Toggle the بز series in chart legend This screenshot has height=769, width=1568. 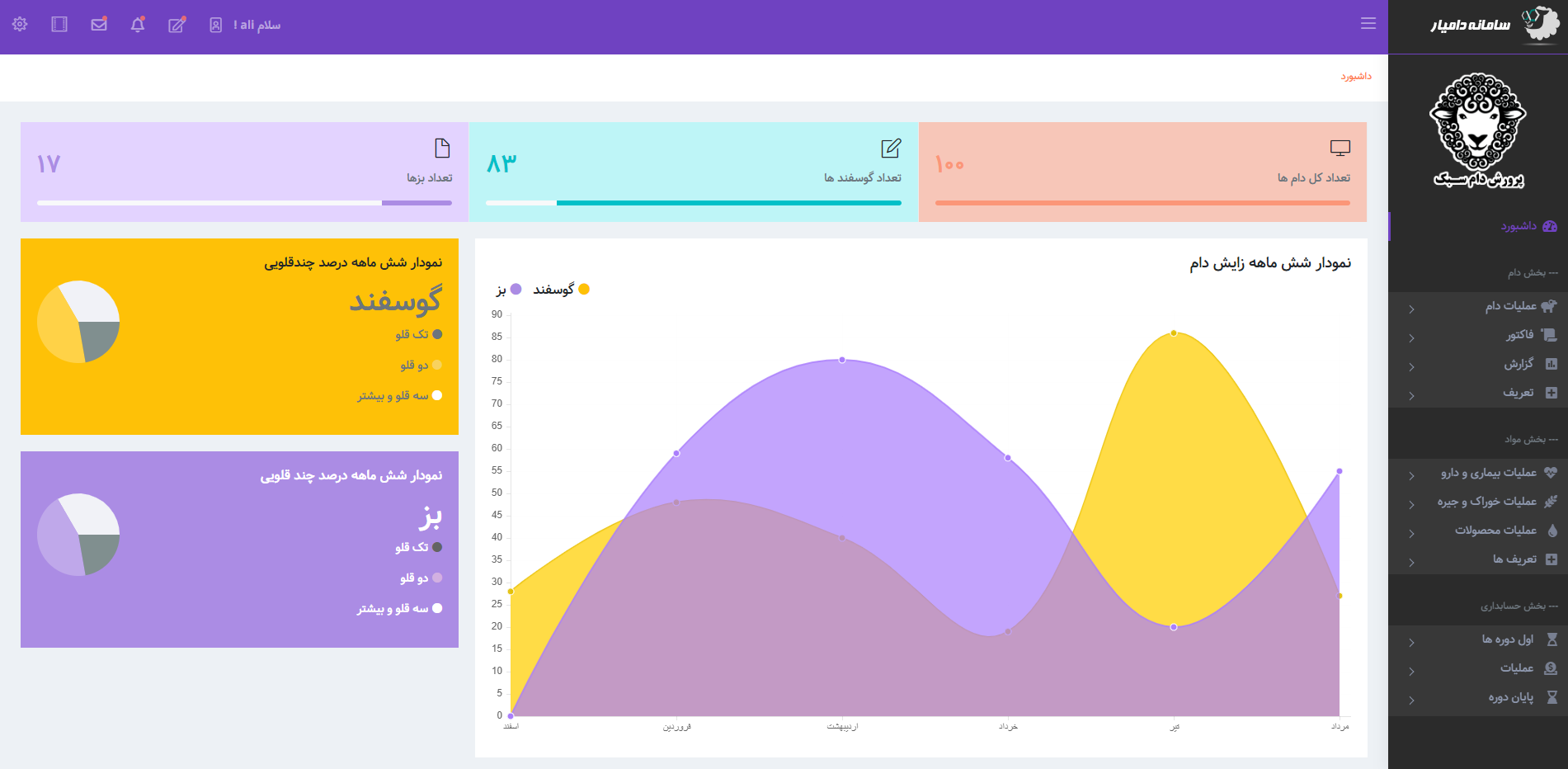(508, 290)
